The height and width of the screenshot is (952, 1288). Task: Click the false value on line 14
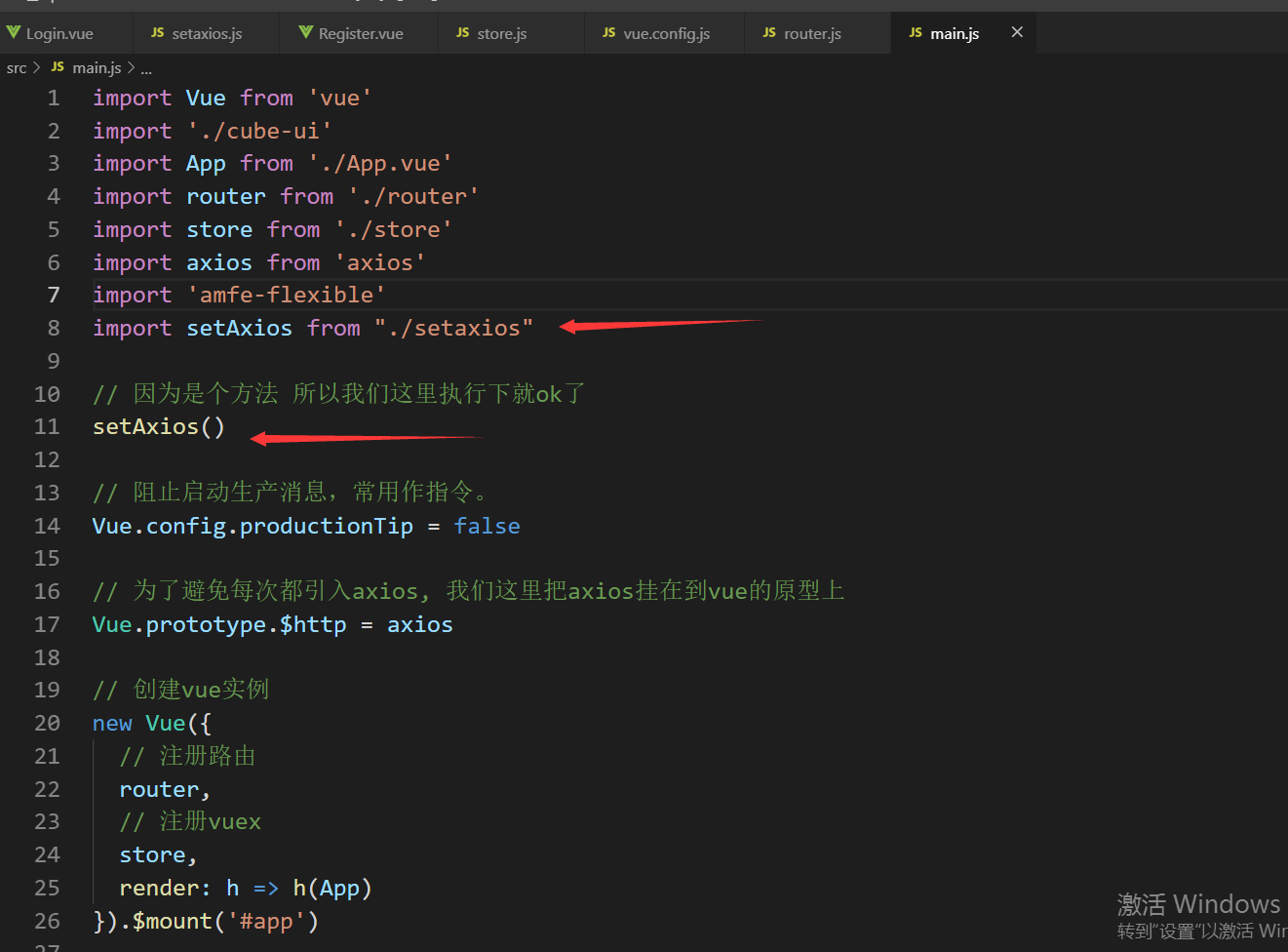click(487, 527)
